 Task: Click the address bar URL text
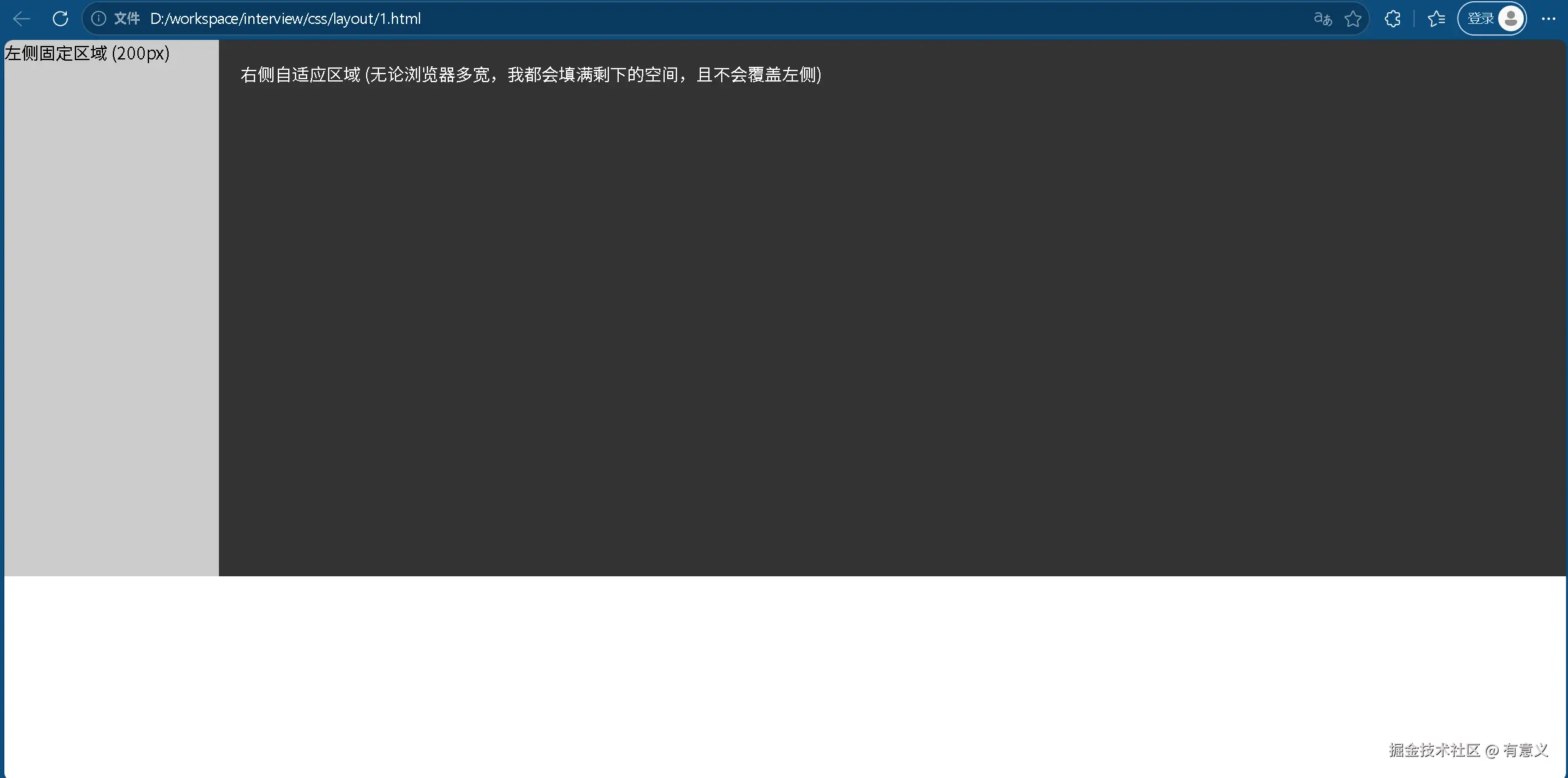pos(285,19)
